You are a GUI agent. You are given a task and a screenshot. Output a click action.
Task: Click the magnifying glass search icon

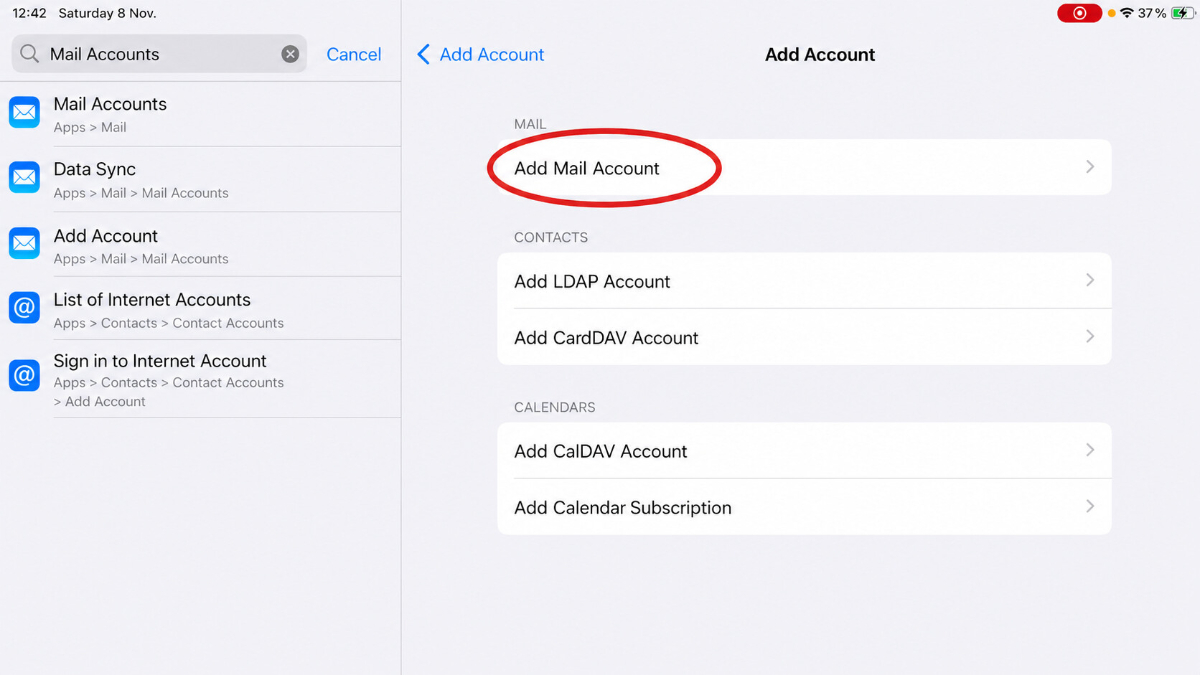[x=30, y=54]
